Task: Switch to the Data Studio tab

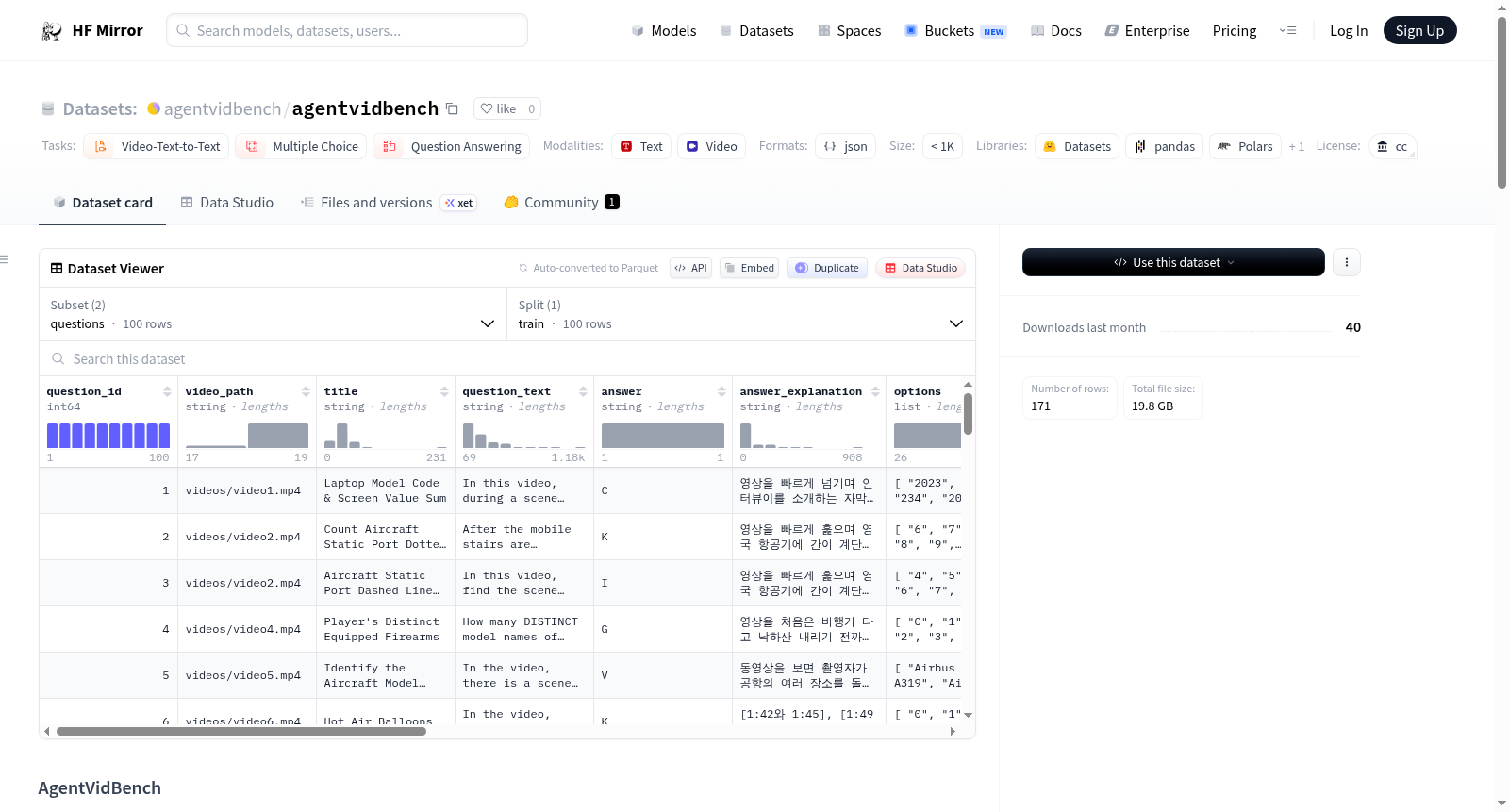Action: click(227, 202)
